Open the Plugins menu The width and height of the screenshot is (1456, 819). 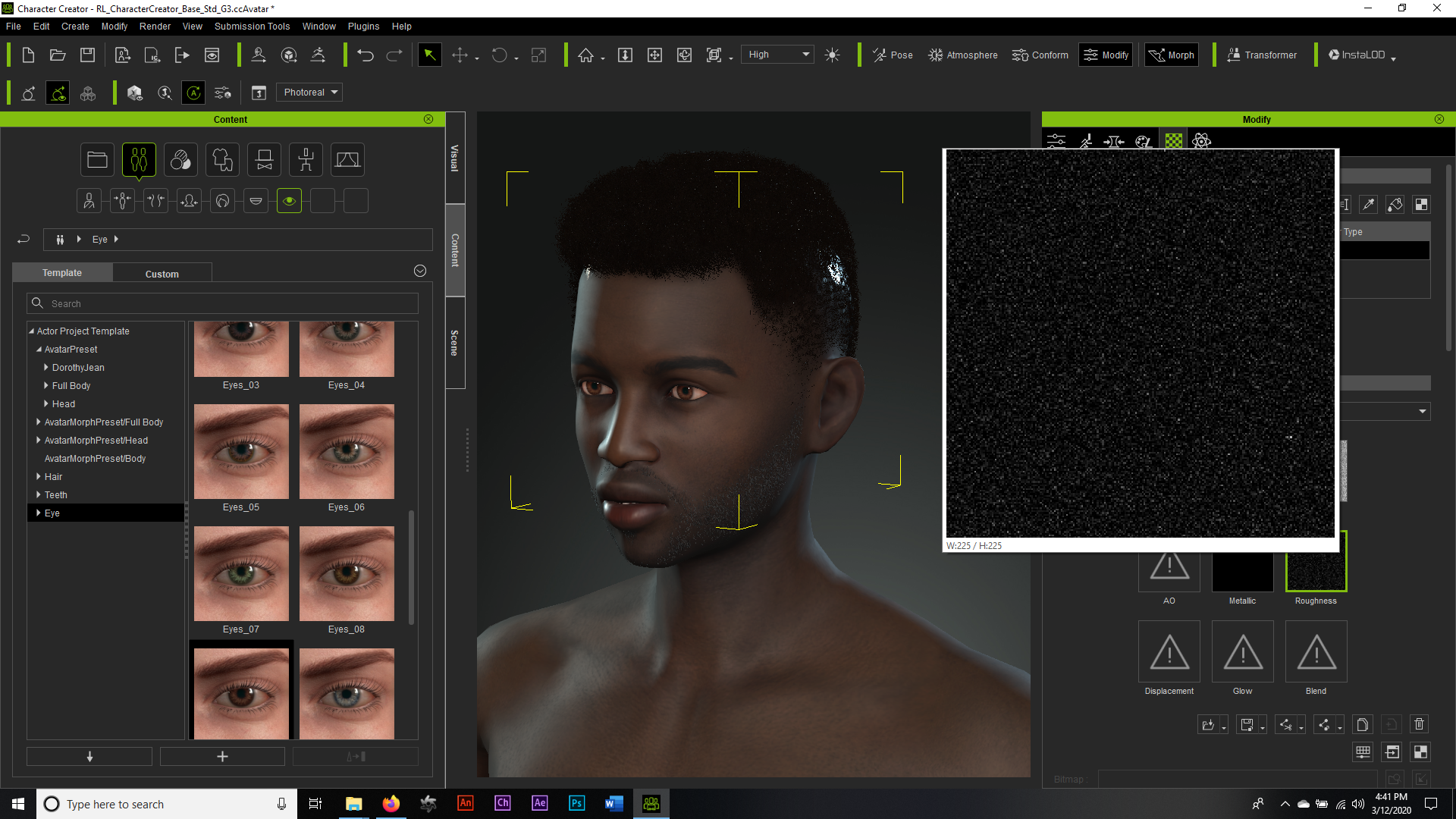[x=363, y=27]
